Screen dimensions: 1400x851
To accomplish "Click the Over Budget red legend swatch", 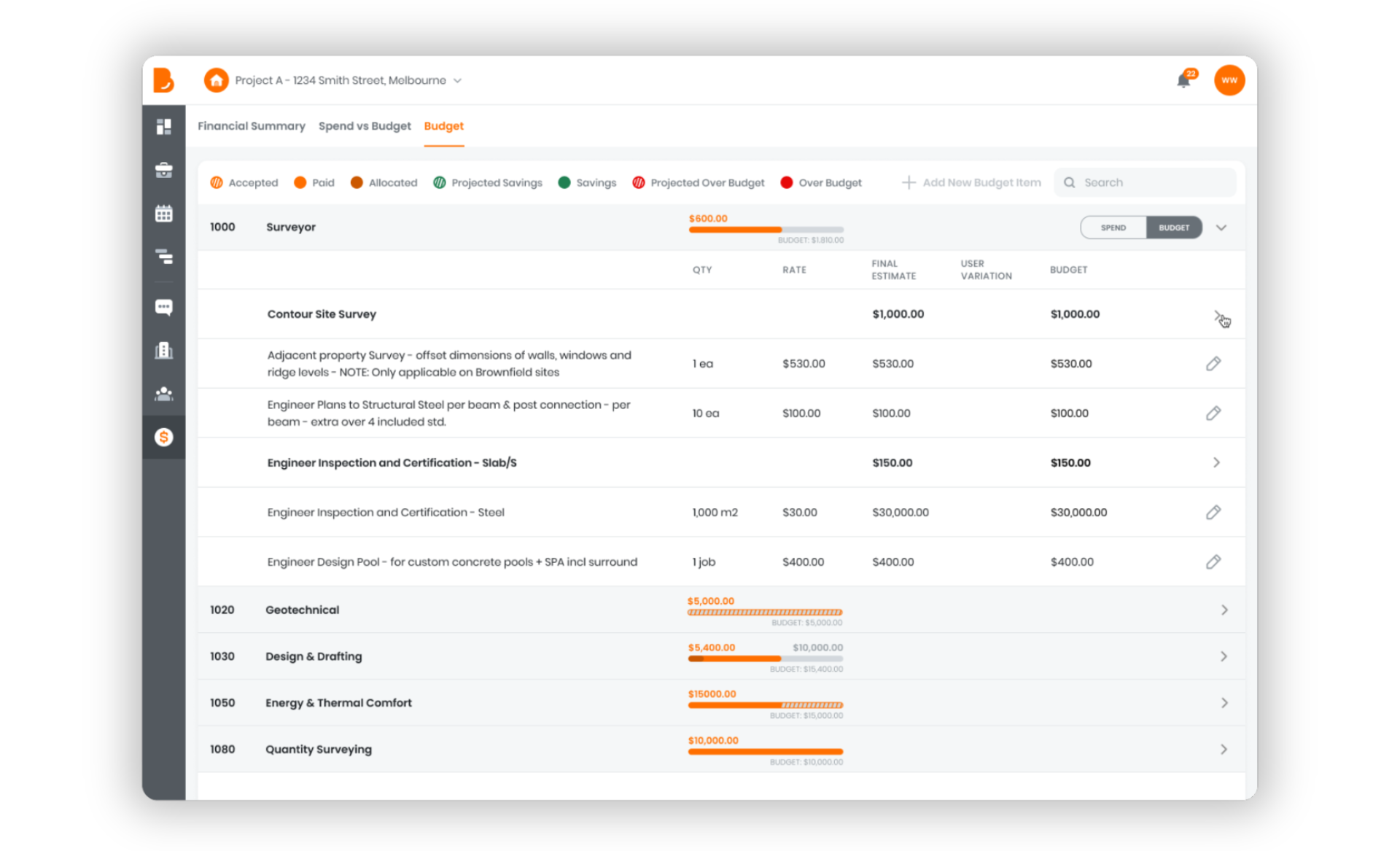I will coord(786,182).
